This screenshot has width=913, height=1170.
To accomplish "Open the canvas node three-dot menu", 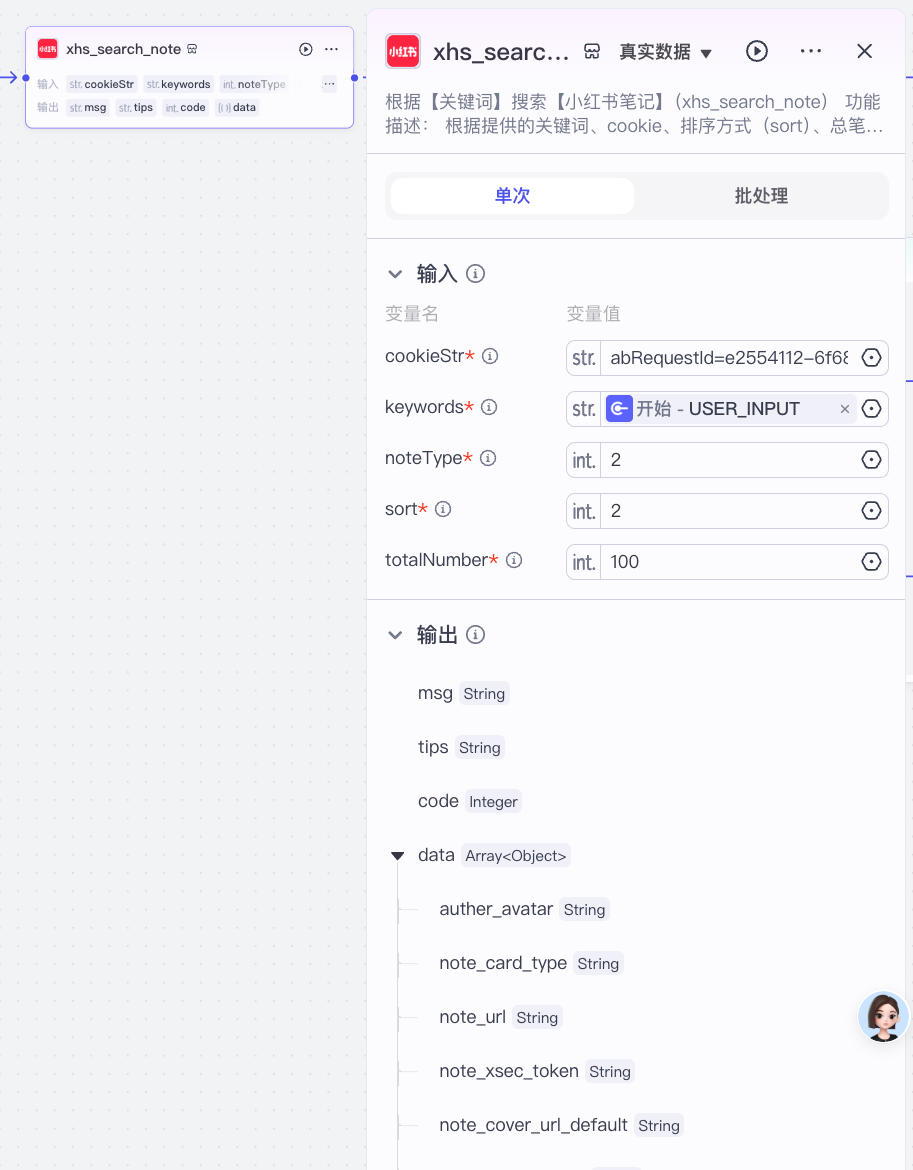I will pyautogui.click(x=331, y=49).
